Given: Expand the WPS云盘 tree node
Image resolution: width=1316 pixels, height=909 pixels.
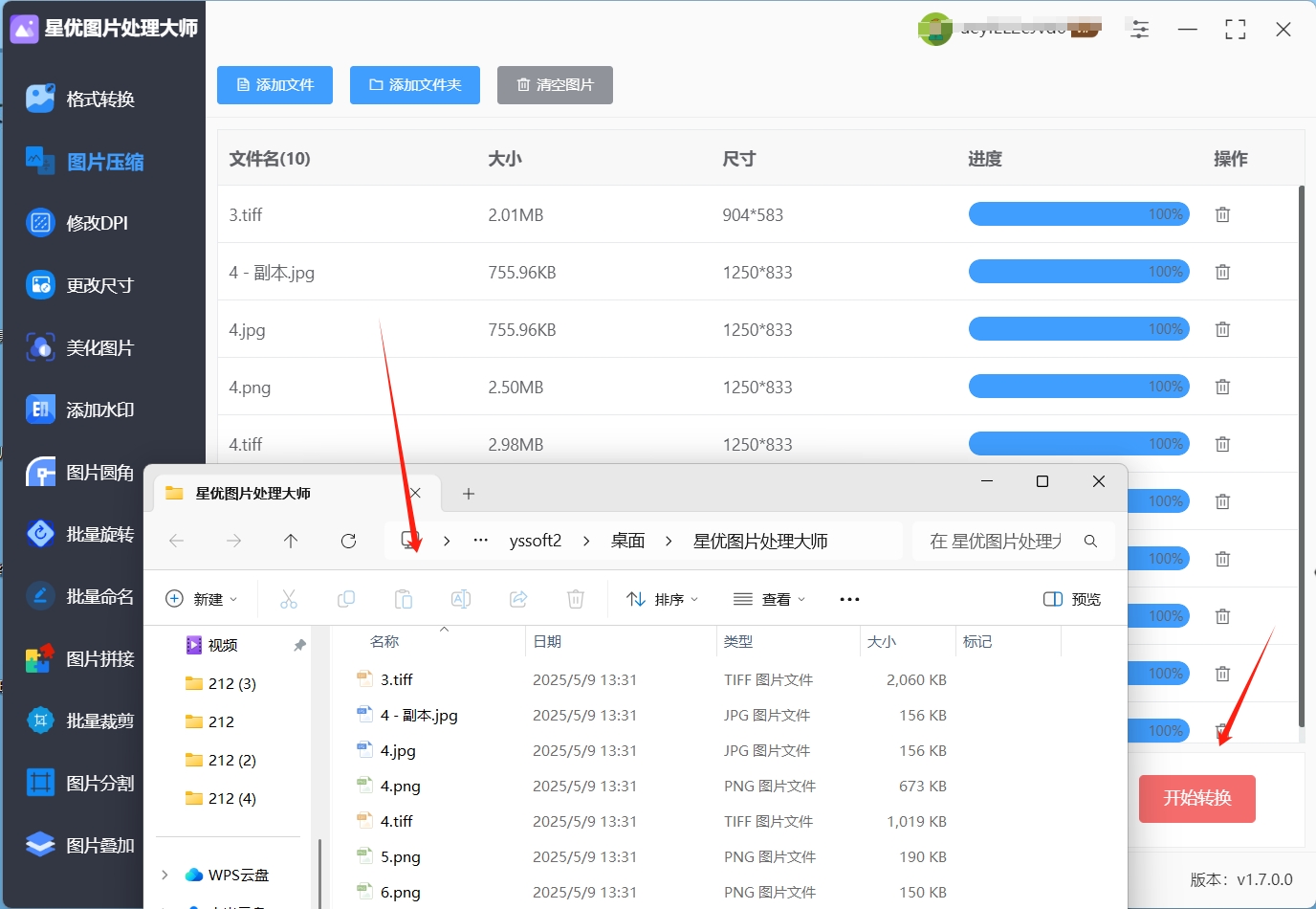Looking at the screenshot, I should coord(164,875).
